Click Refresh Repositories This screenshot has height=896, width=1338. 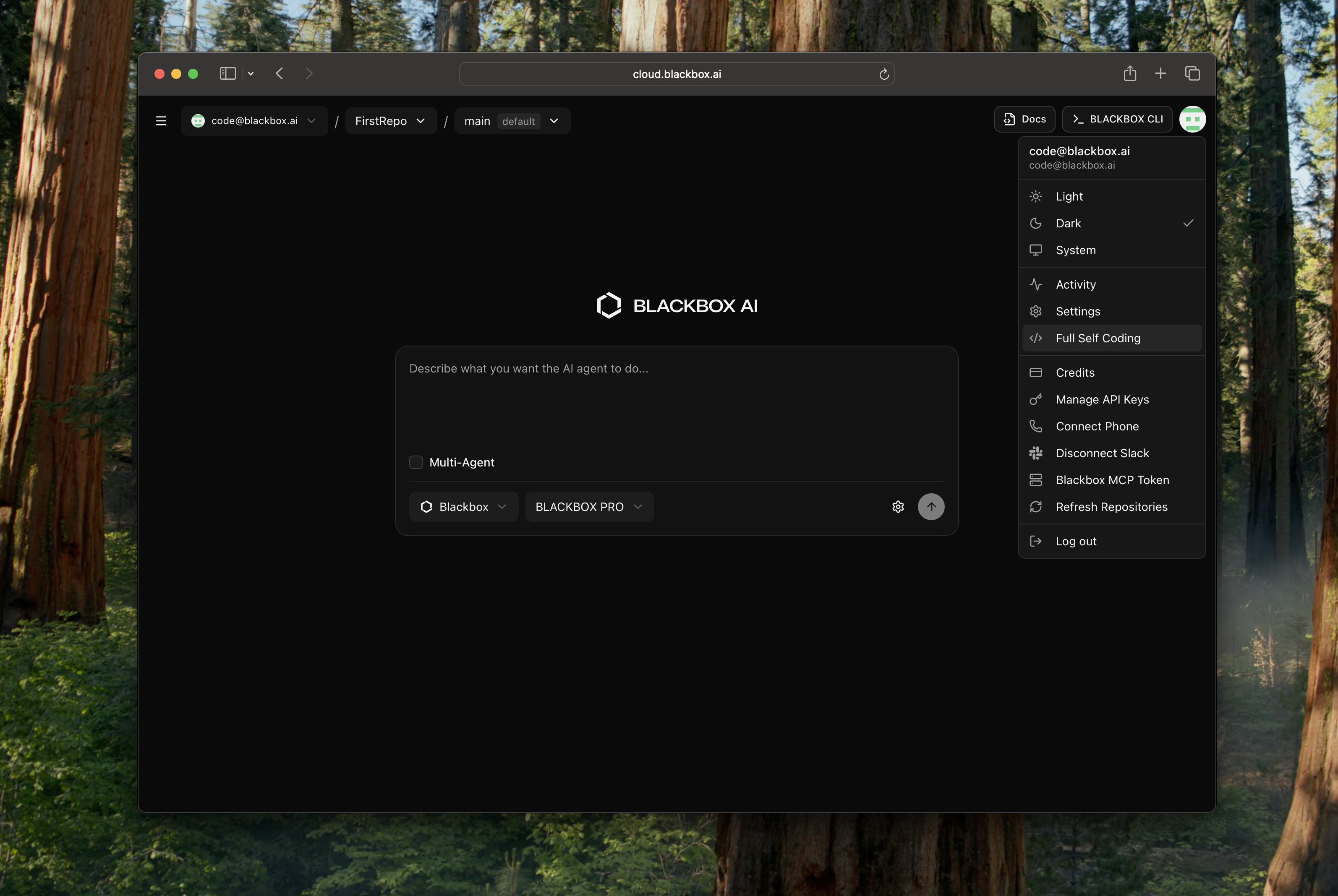click(x=1111, y=506)
